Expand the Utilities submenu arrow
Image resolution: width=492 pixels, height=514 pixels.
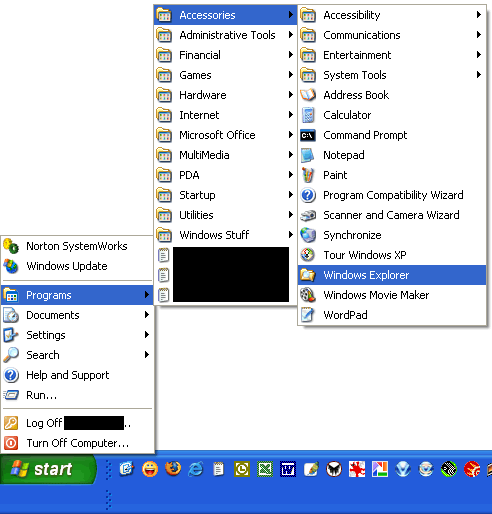291,215
